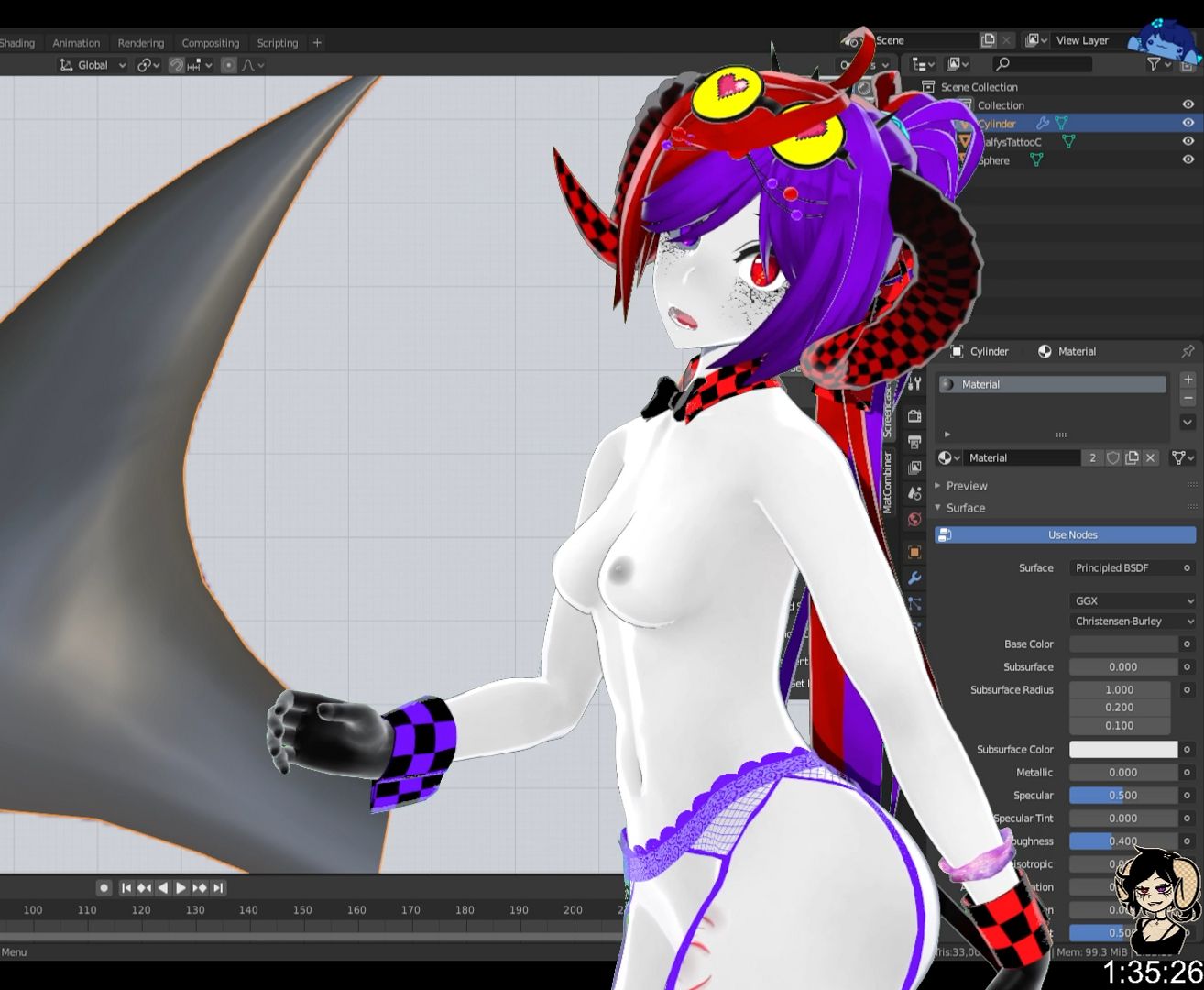Switch to the Scripting workspace tab
Screen dimensions: 1204x990
tap(277, 43)
